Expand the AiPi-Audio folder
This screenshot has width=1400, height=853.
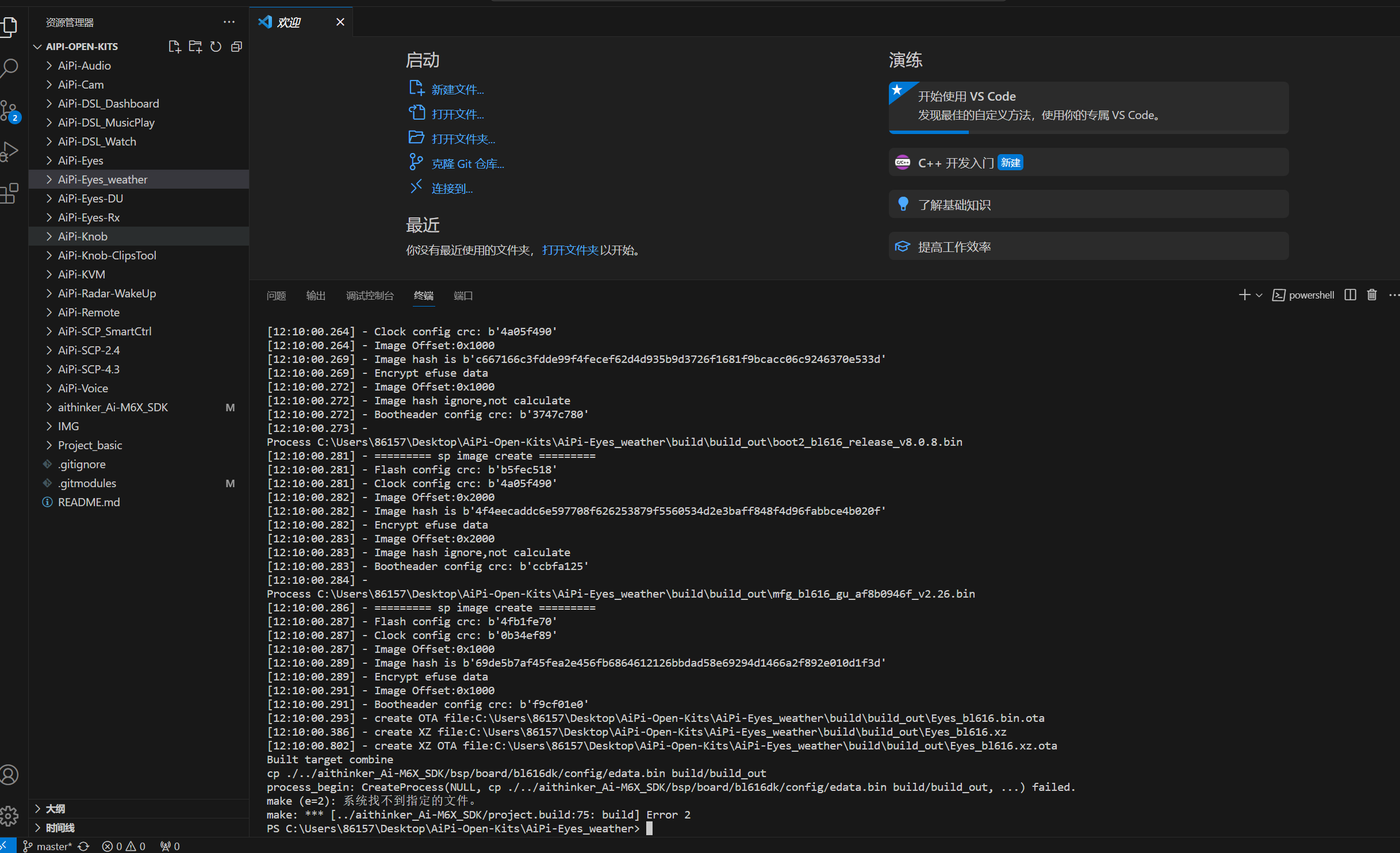coord(139,66)
